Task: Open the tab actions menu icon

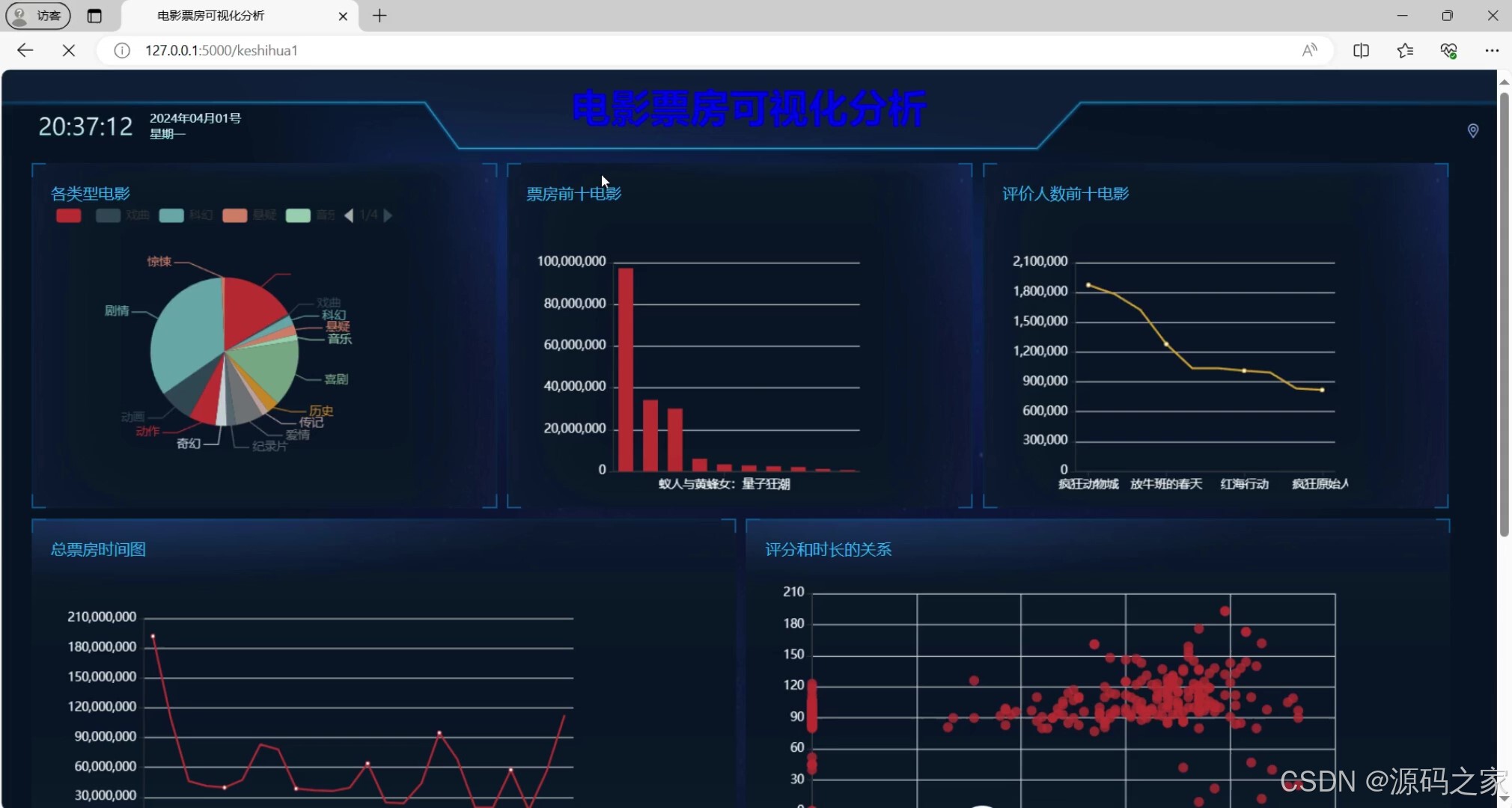Action: pos(94,16)
